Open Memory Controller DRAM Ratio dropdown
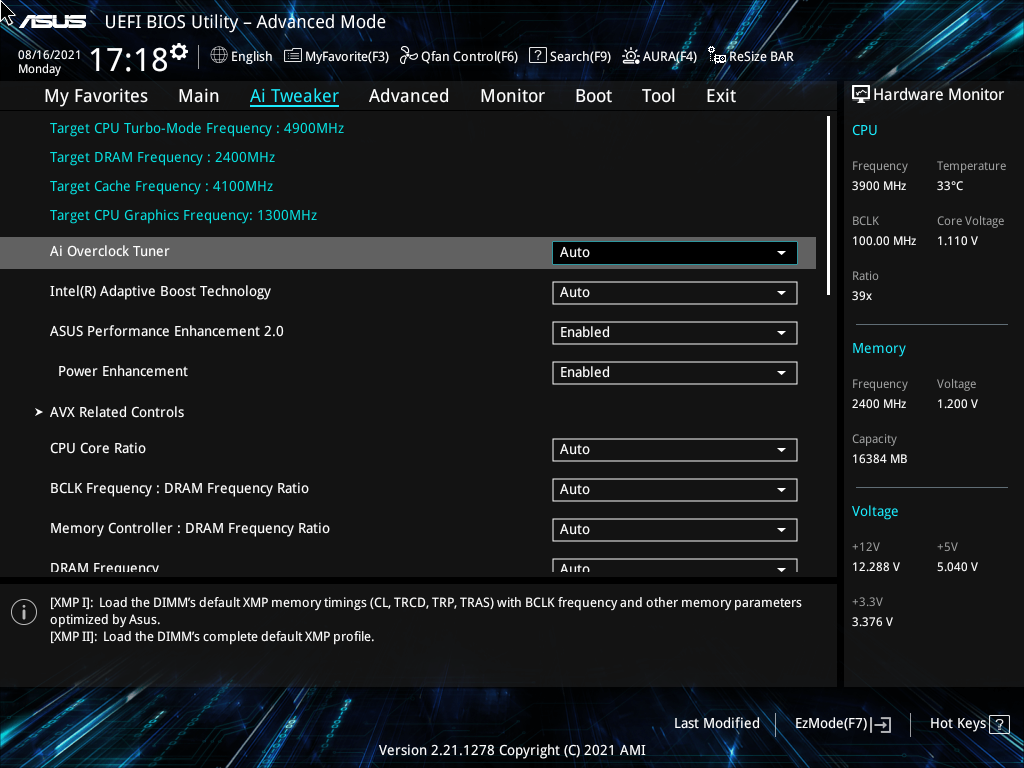The height and width of the screenshot is (768, 1024). 675,529
